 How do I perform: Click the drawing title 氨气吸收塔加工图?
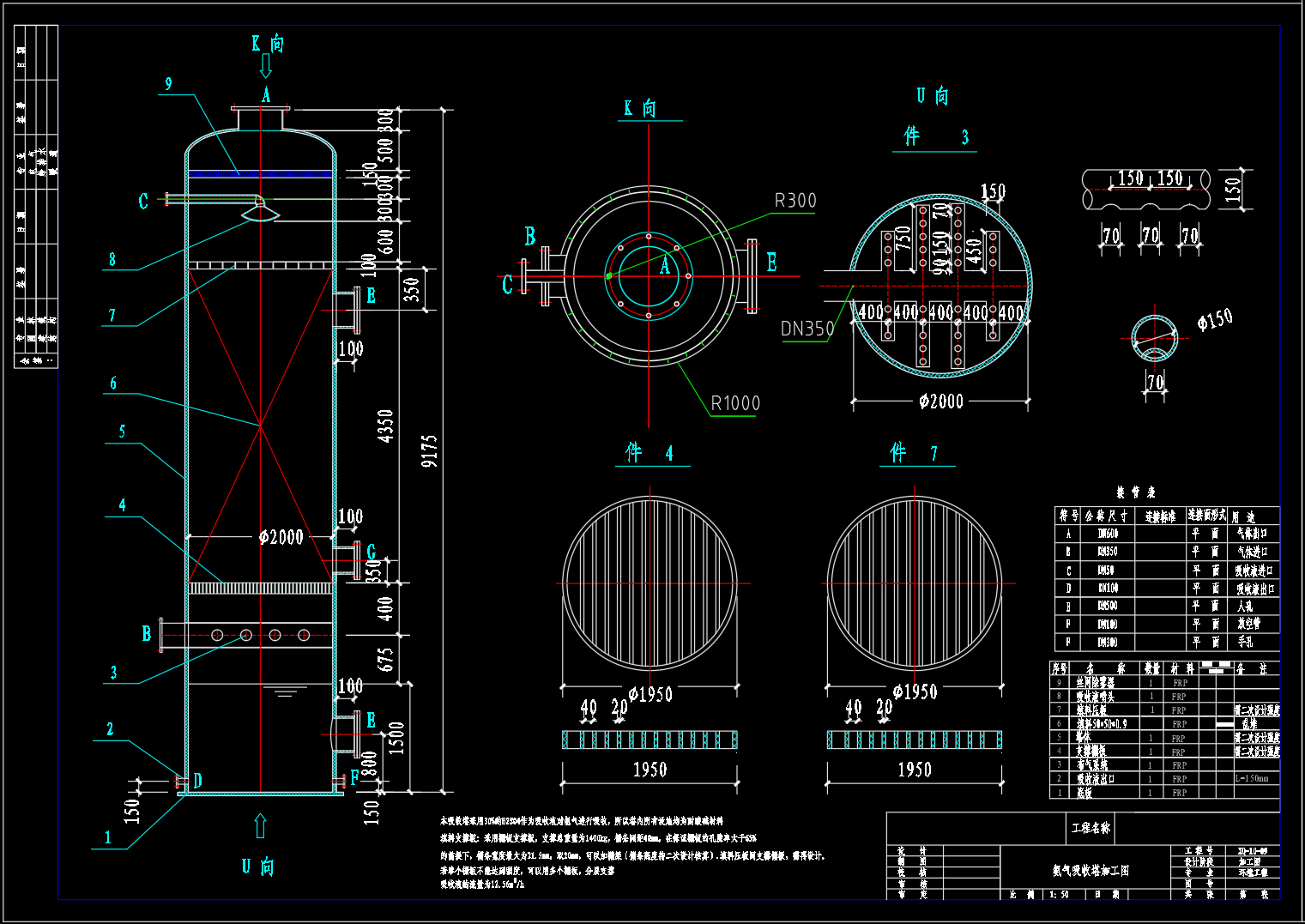click(1091, 871)
